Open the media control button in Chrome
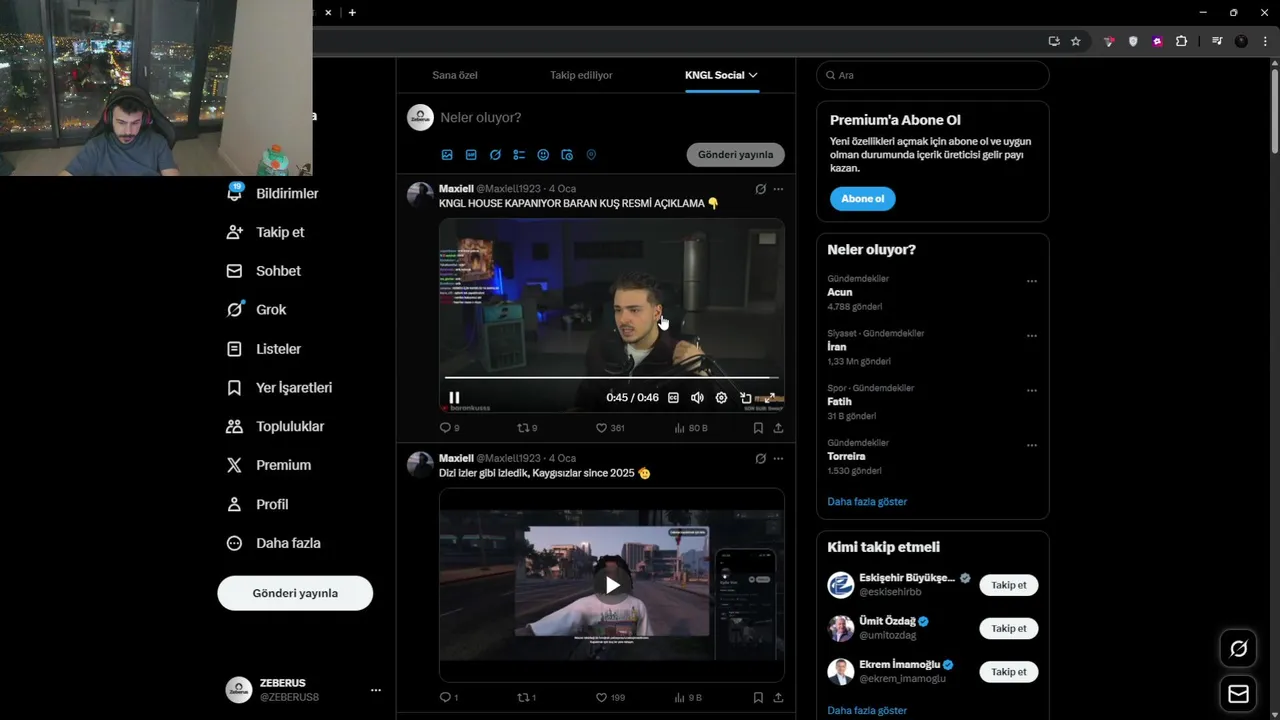Screen dimensions: 1280x720 tap(1217, 41)
